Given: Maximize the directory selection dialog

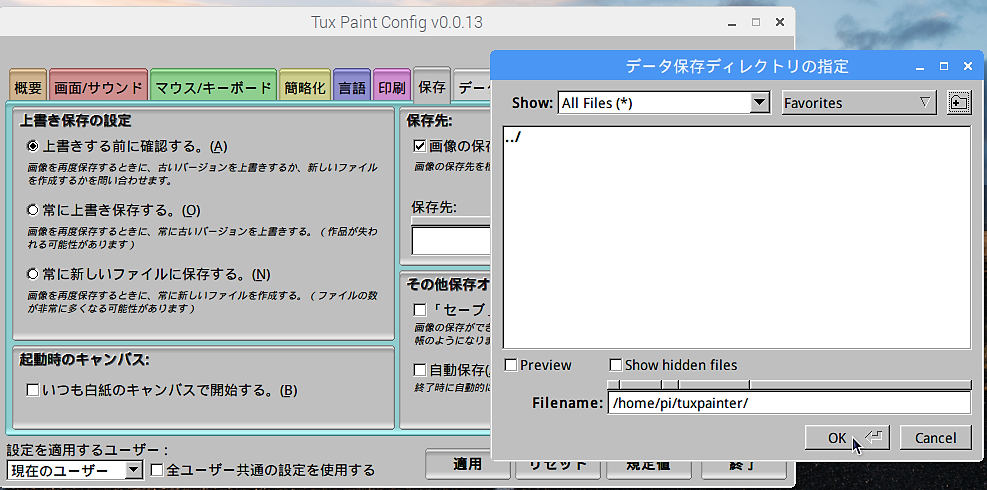Looking at the screenshot, I should click(x=944, y=66).
